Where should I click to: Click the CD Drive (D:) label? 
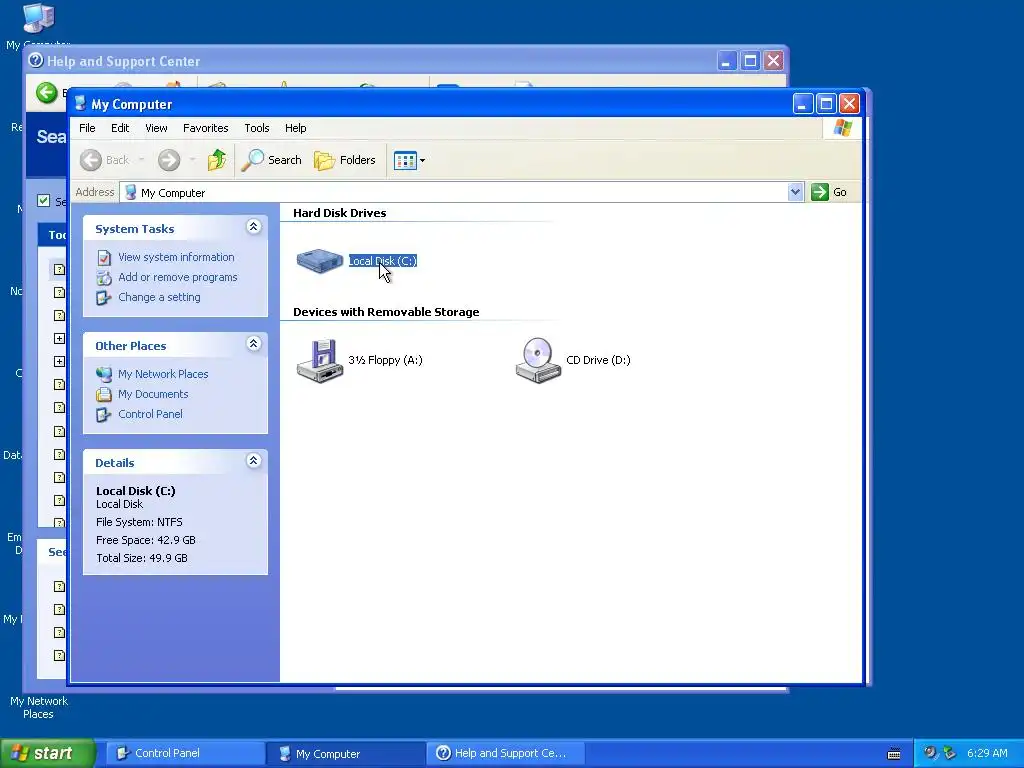[x=598, y=360]
